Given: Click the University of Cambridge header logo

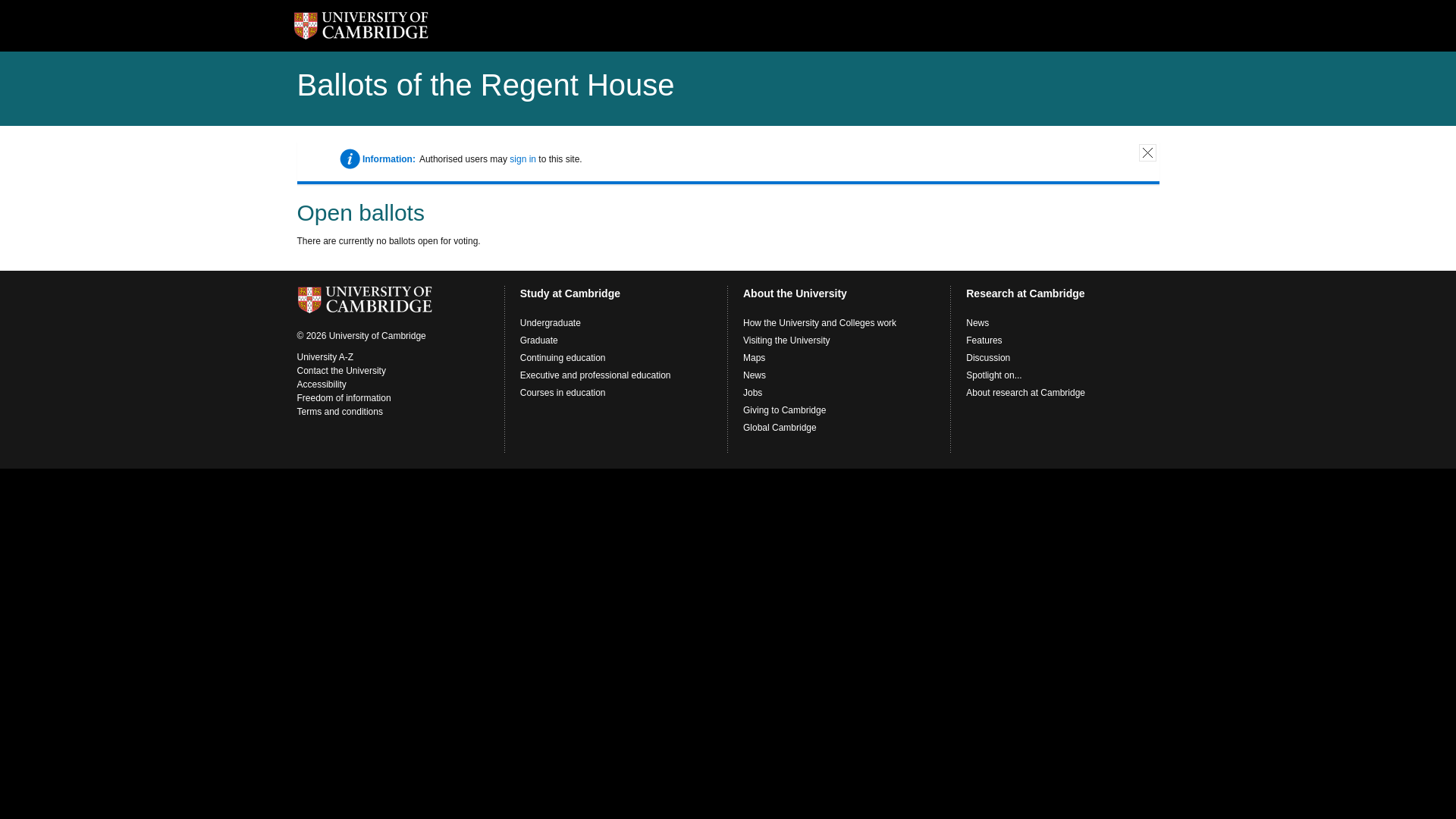Looking at the screenshot, I should (x=361, y=26).
